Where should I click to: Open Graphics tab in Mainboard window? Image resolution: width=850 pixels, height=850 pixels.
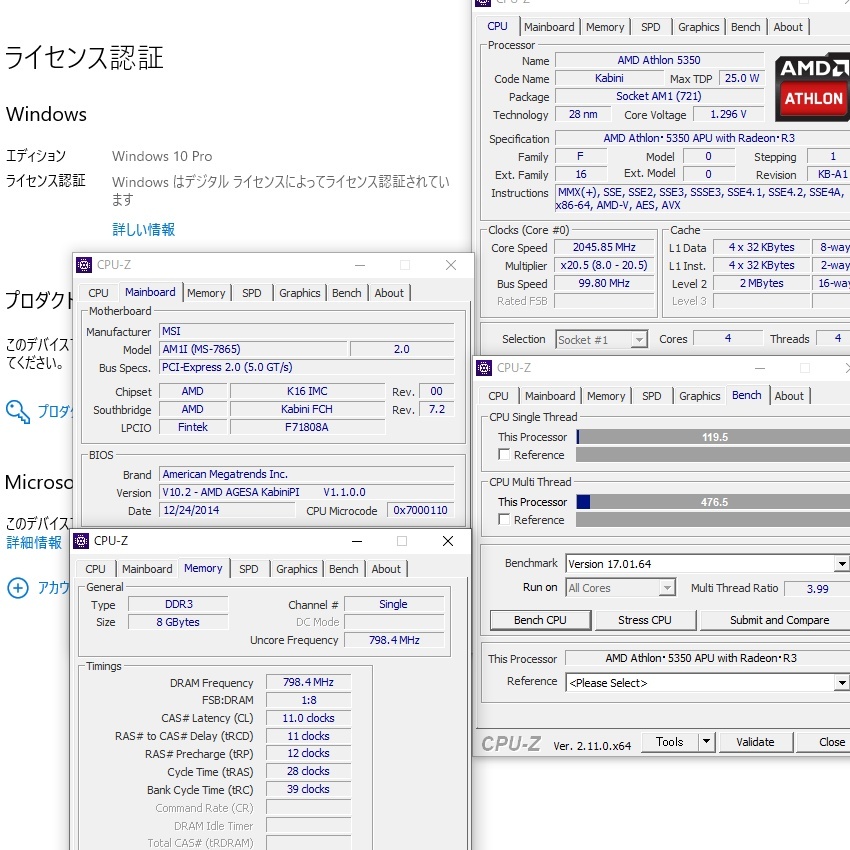[x=299, y=293]
